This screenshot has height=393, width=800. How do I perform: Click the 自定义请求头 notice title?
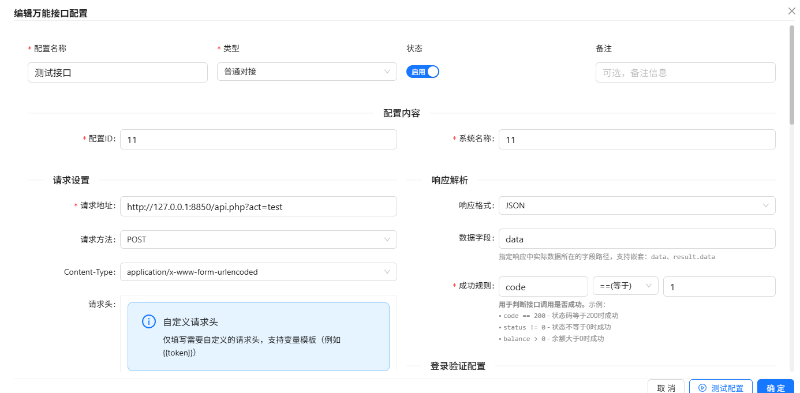tap(191, 322)
